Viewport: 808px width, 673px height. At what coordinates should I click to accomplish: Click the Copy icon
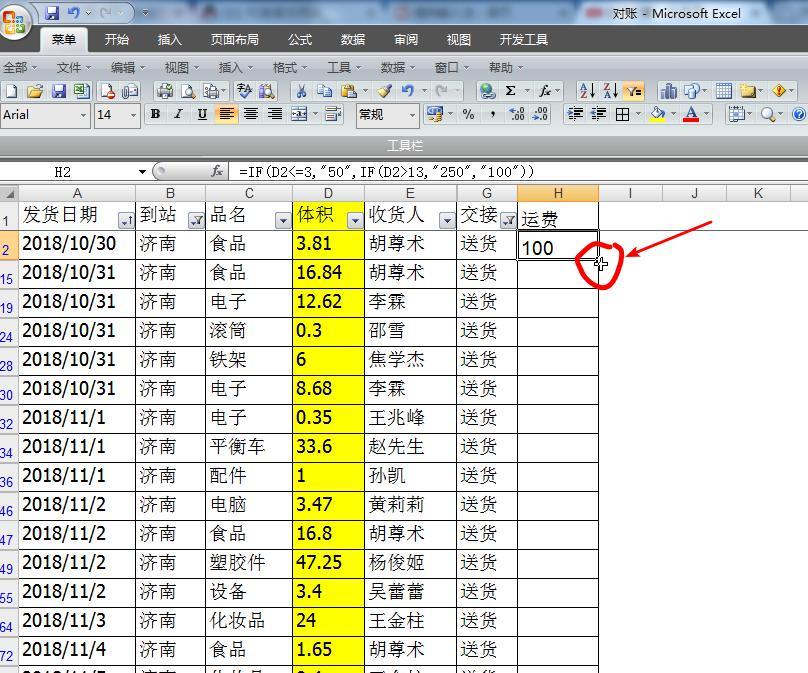(x=325, y=92)
